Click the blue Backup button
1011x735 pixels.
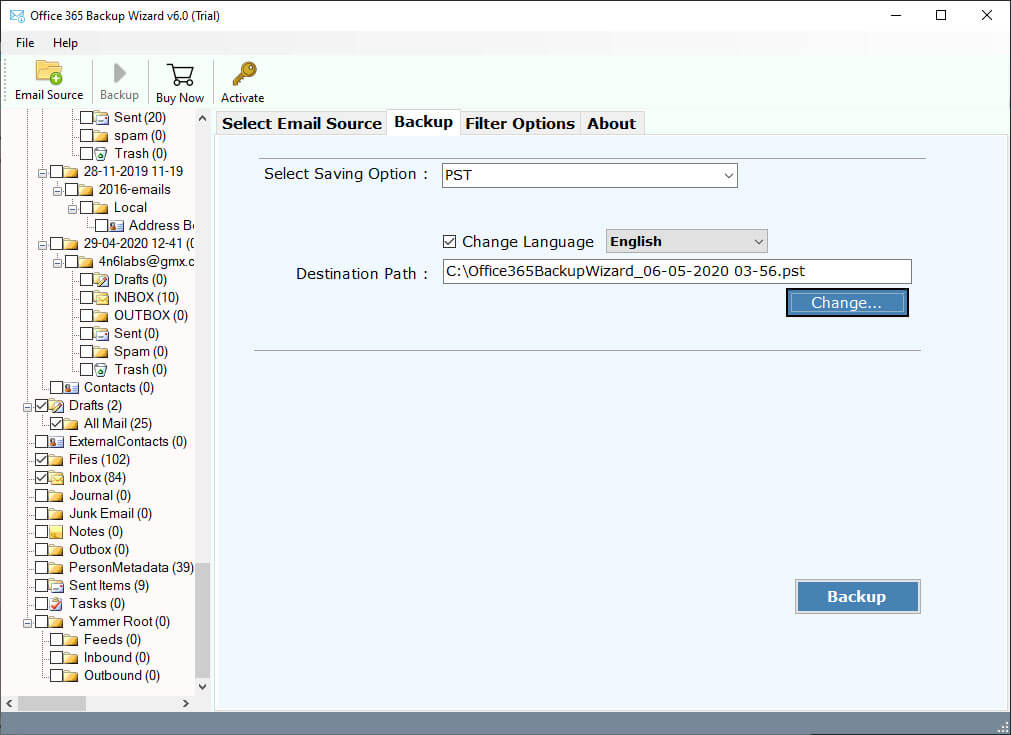(x=857, y=597)
